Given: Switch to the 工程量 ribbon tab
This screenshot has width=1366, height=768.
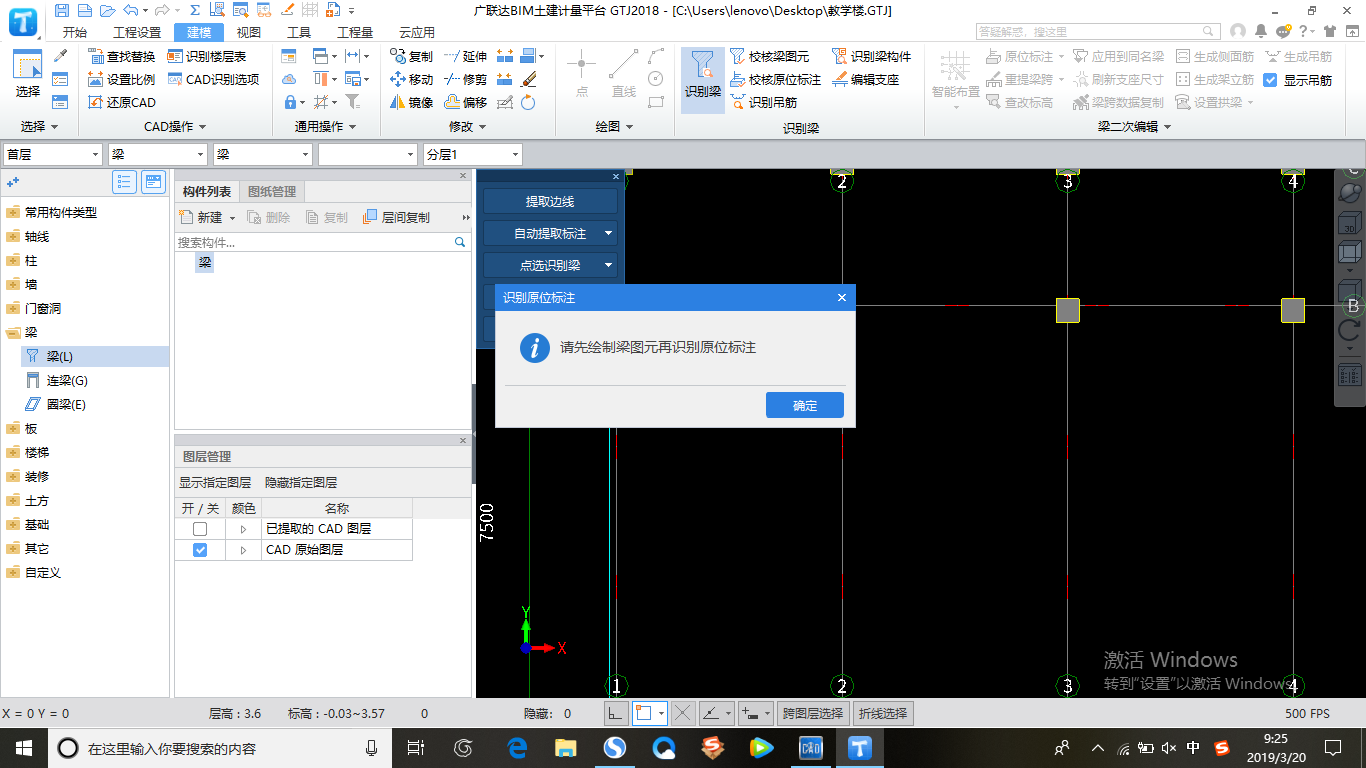Looking at the screenshot, I should click(x=355, y=32).
